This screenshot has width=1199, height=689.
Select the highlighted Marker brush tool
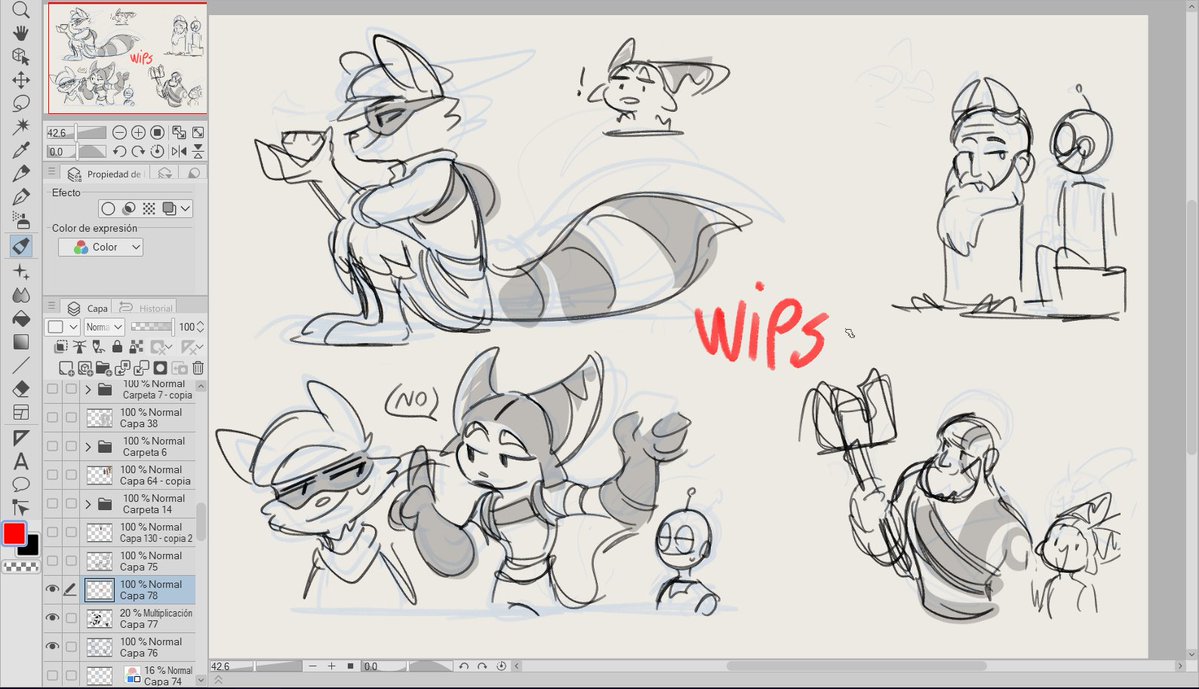click(21, 245)
